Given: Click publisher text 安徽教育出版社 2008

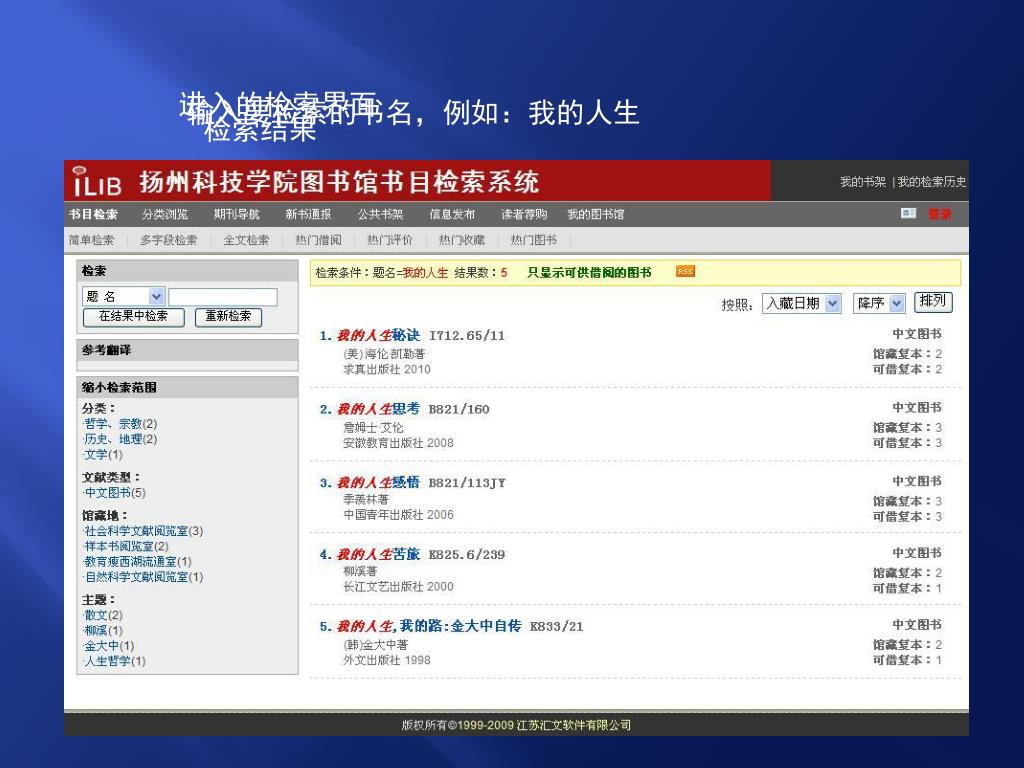Looking at the screenshot, I should coord(398,443).
